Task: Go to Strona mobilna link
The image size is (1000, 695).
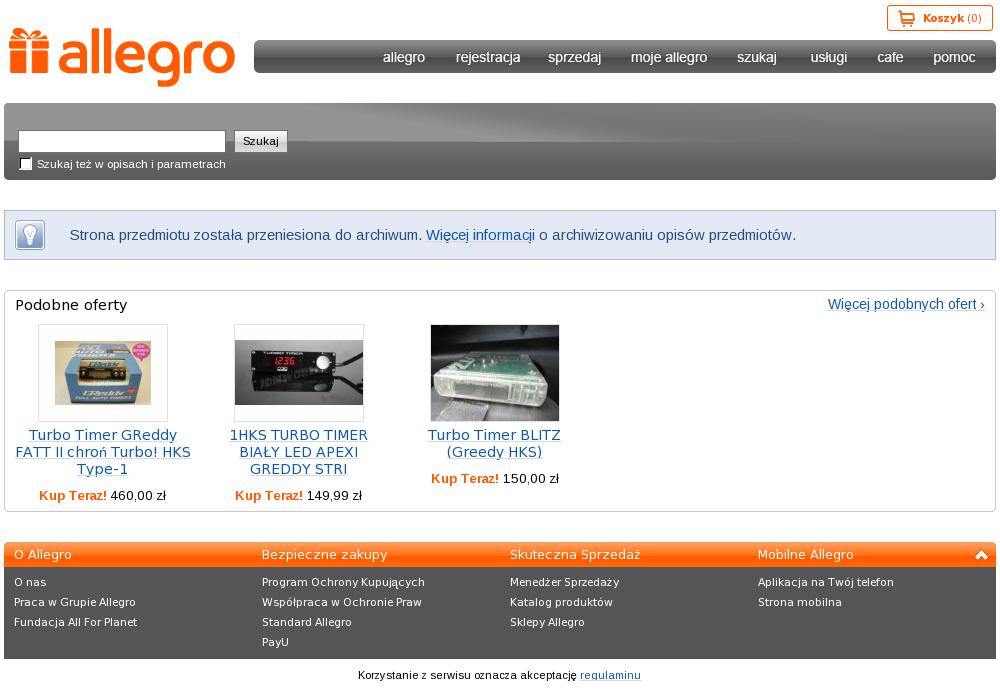Action: pyautogui.click(x=800, y=602)
